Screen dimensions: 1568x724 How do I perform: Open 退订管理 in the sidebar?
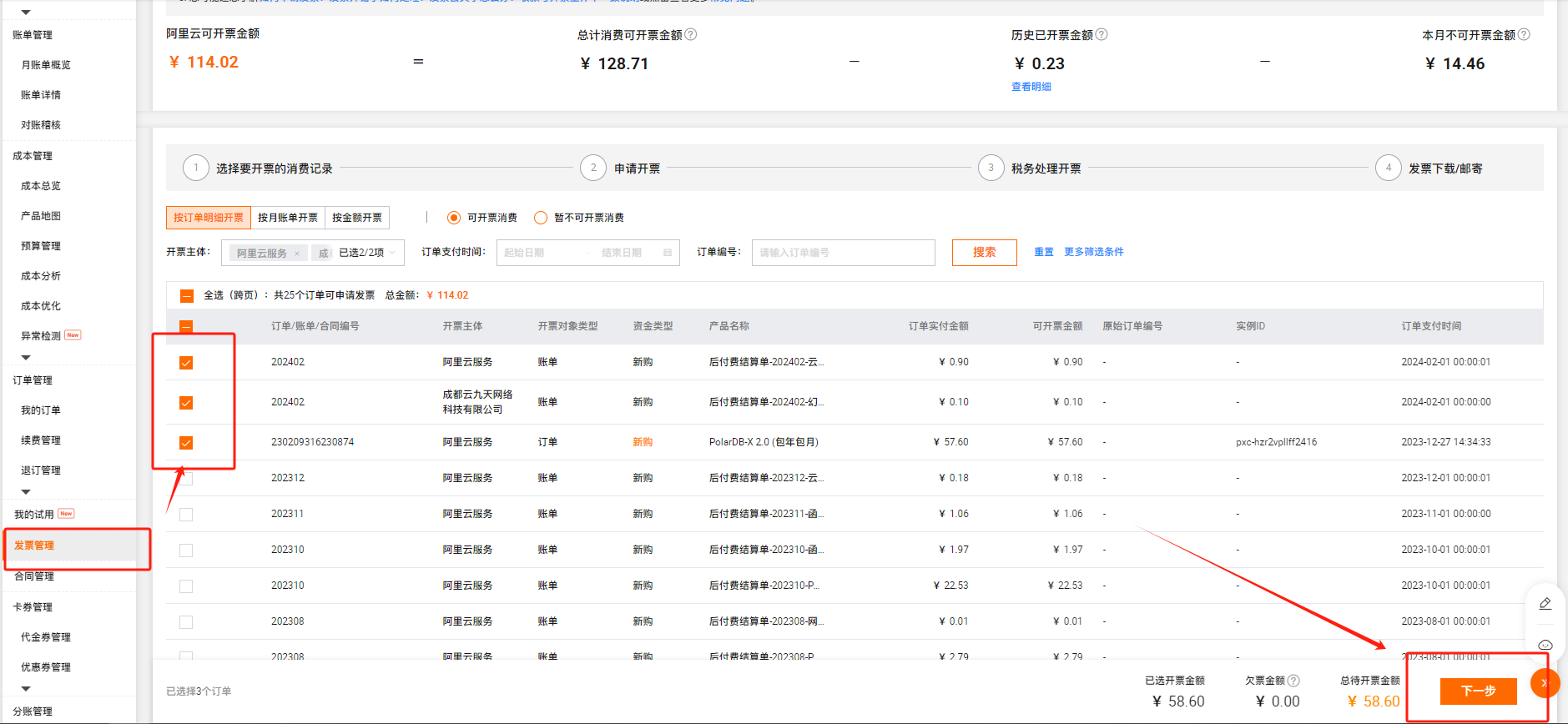point(41,470)
